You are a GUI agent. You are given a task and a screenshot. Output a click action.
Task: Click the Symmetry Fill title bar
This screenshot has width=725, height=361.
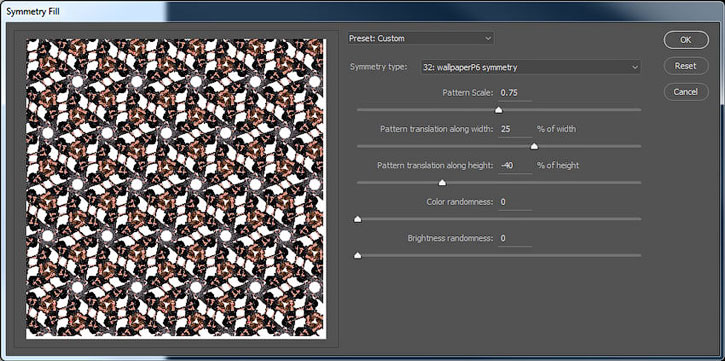[x=362, y=11]
